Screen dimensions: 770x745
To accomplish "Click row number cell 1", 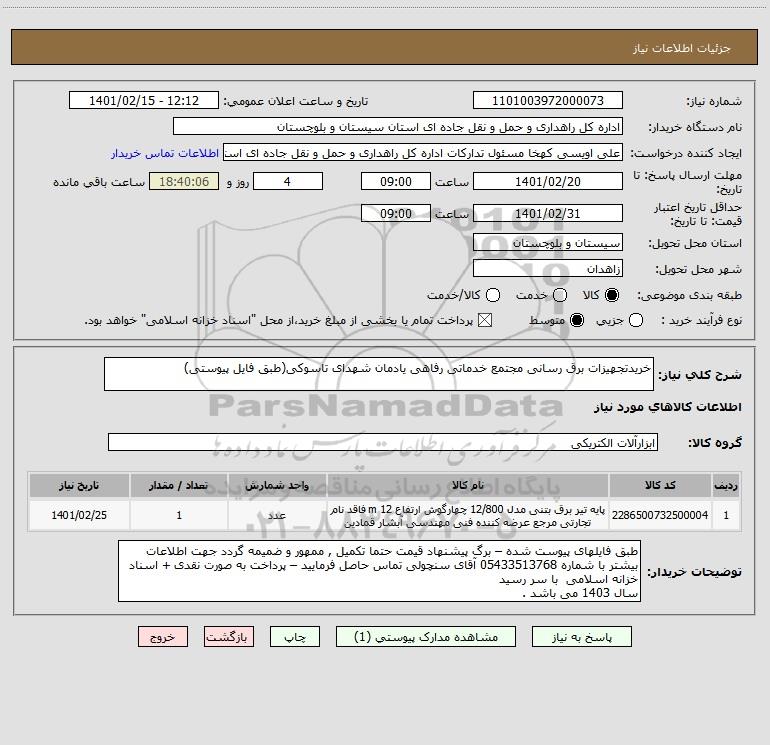I will tap(726, 515).
